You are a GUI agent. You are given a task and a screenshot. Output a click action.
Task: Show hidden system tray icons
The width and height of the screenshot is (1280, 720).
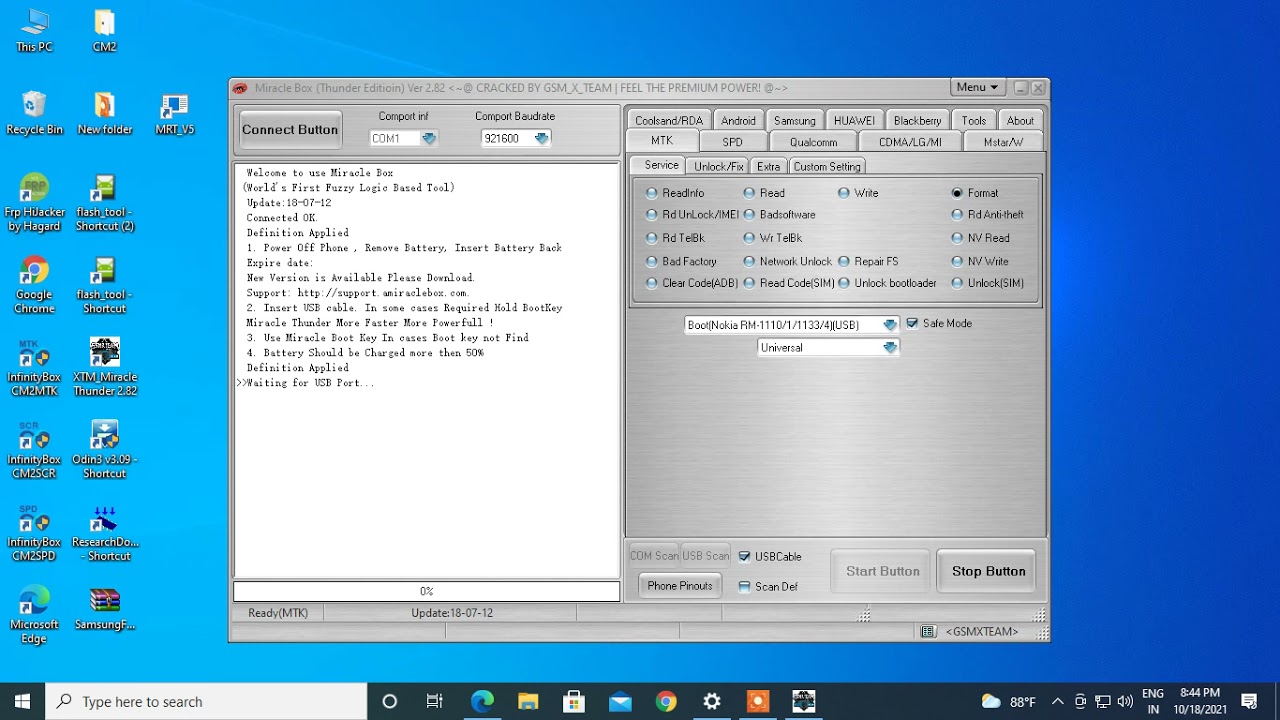point(1058,701)
